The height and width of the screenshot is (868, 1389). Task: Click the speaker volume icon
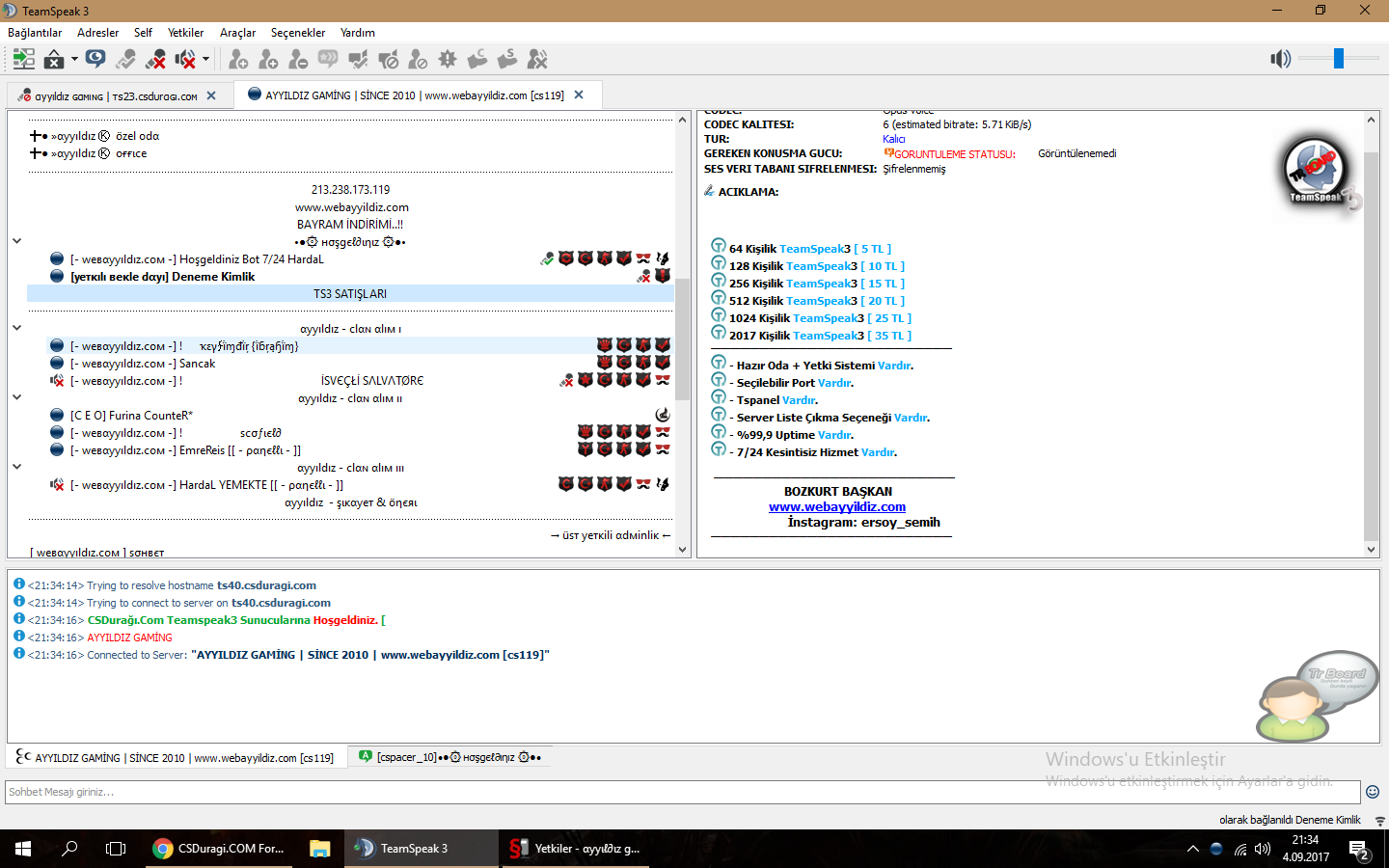click(x=1280, y=60)
